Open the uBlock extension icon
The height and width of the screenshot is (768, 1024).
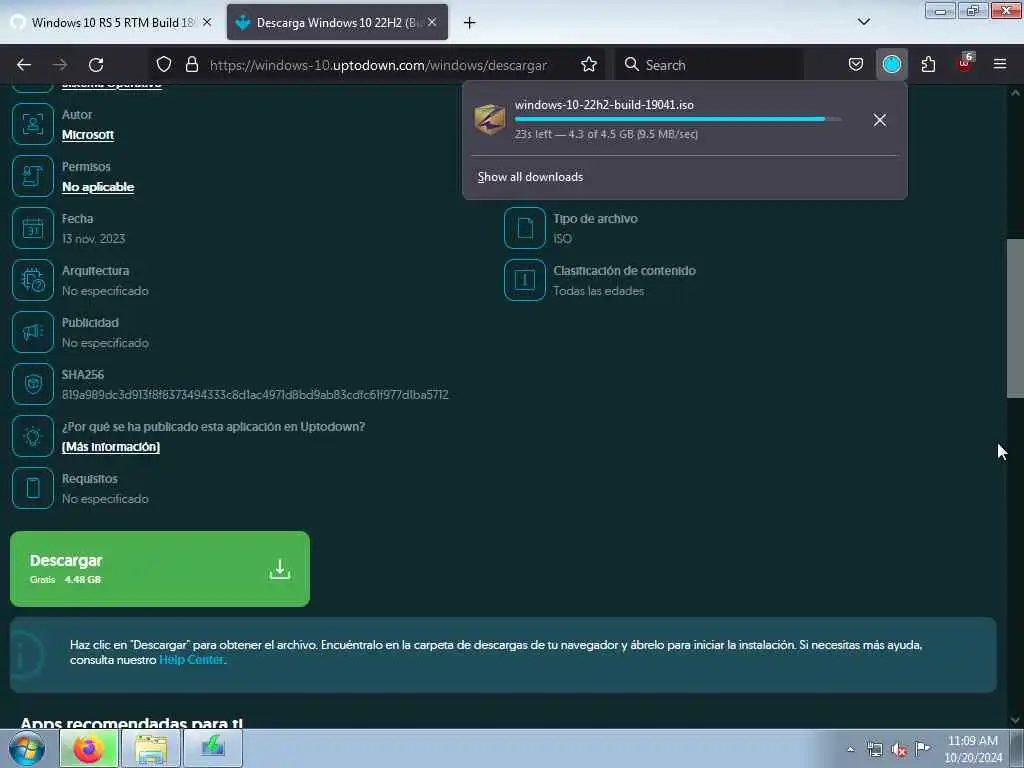pos(965,63)
